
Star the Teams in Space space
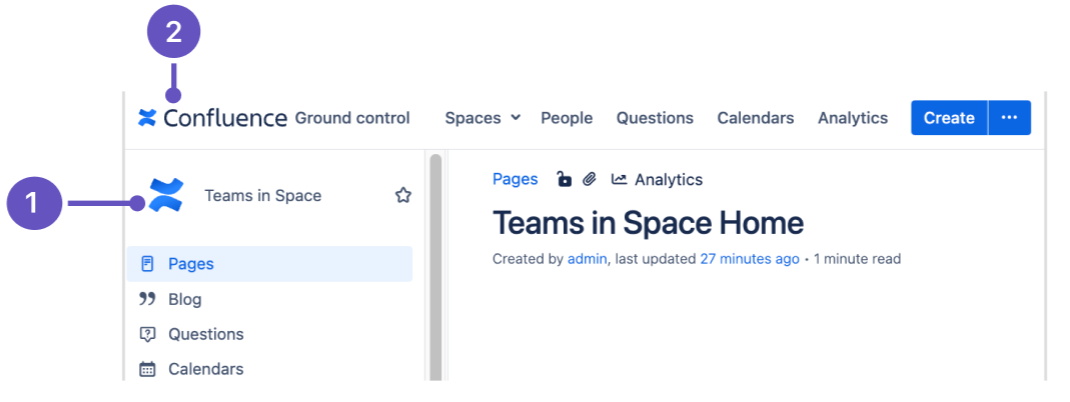coord(403,196)
